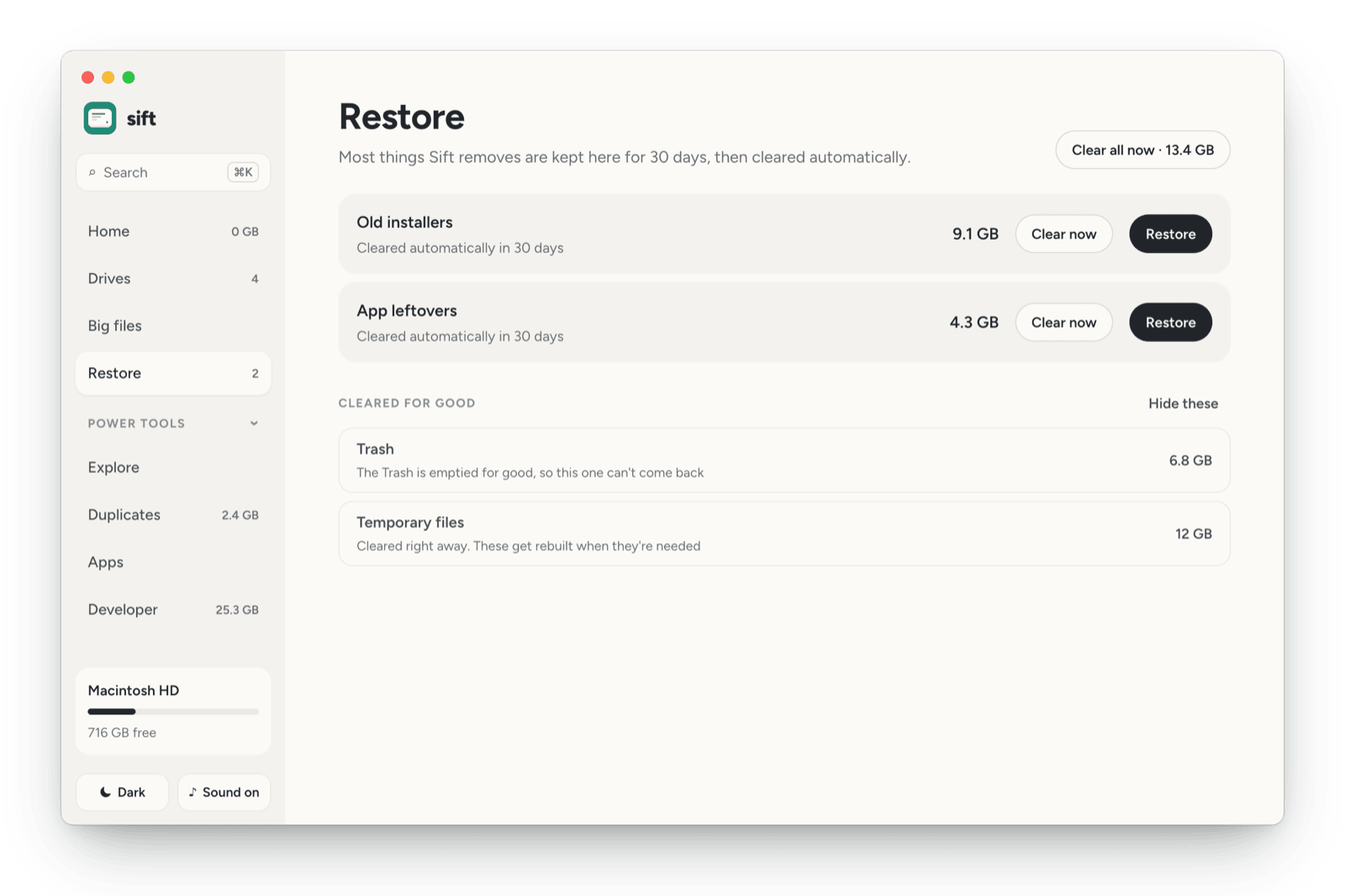The width and height of the screenshot is (1345, 896).
Task: Click Macintosh HD storage usage bar
Action: pyautogui.click(x=173, y=712)
